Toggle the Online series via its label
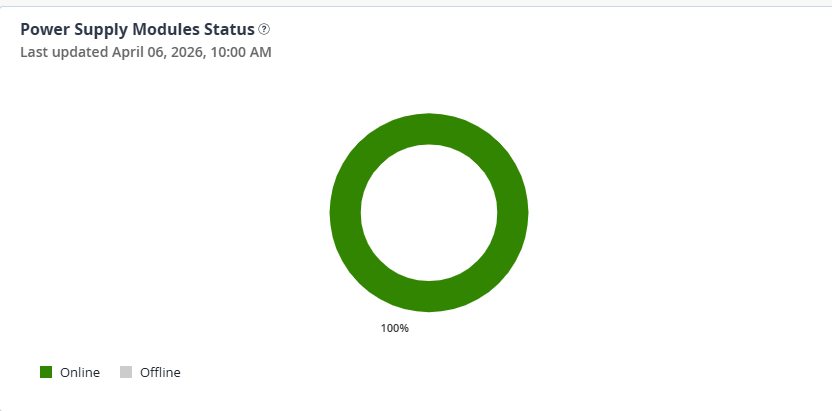Image resolution: width=832 pixels, height=411 pixels. pyautogui.click(x=80, y=373)
